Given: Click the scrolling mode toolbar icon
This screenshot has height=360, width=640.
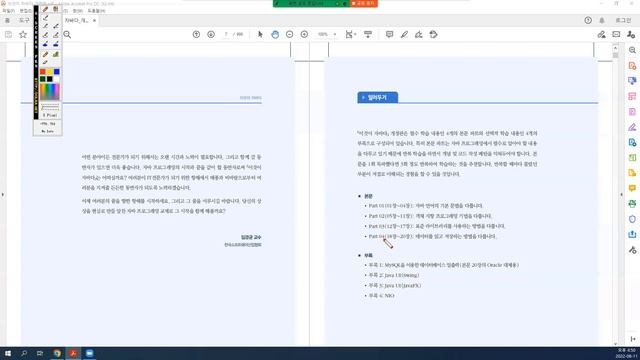Looking at the screenshot, I should tap(368, 35).
